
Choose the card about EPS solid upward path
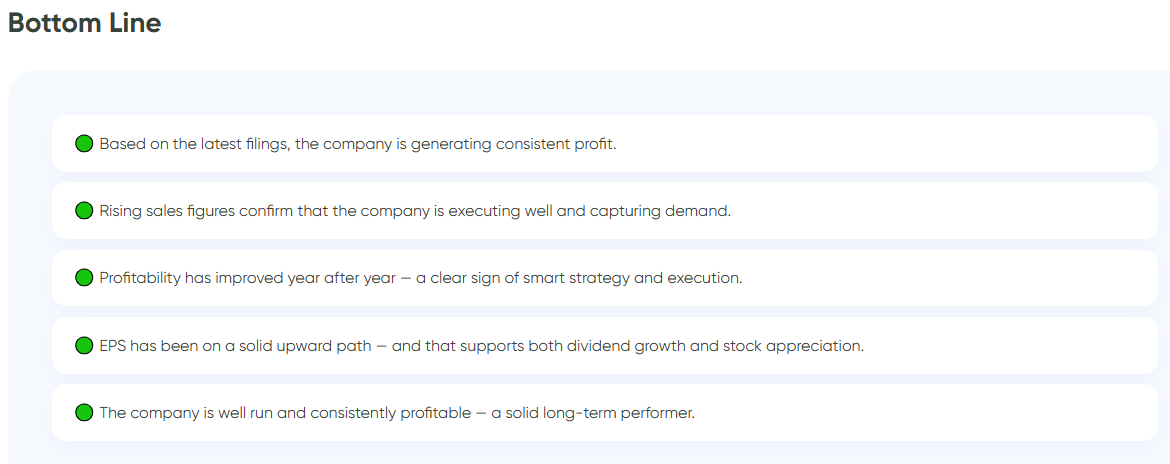tap(604, 345)
